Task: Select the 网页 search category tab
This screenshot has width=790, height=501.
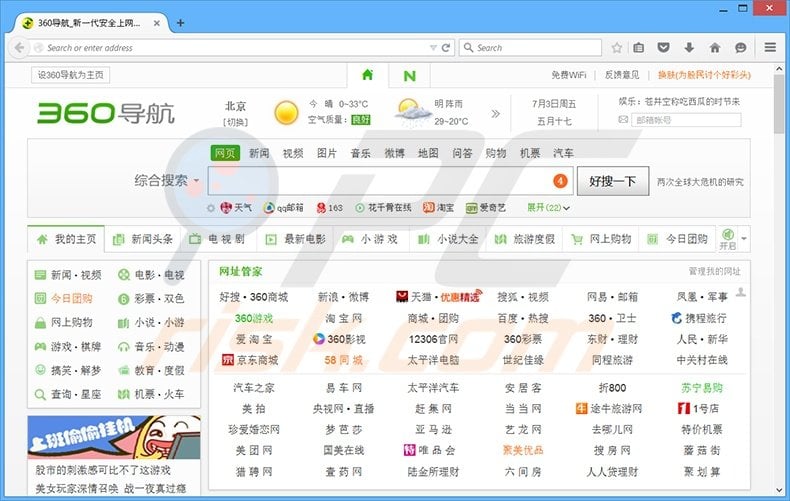Action: (x=225, y=153)
